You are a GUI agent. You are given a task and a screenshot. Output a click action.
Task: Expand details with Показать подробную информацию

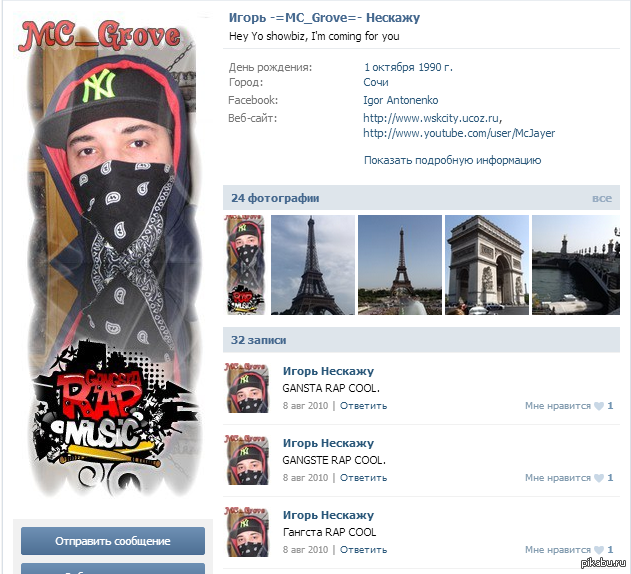[x=452, y=160]
